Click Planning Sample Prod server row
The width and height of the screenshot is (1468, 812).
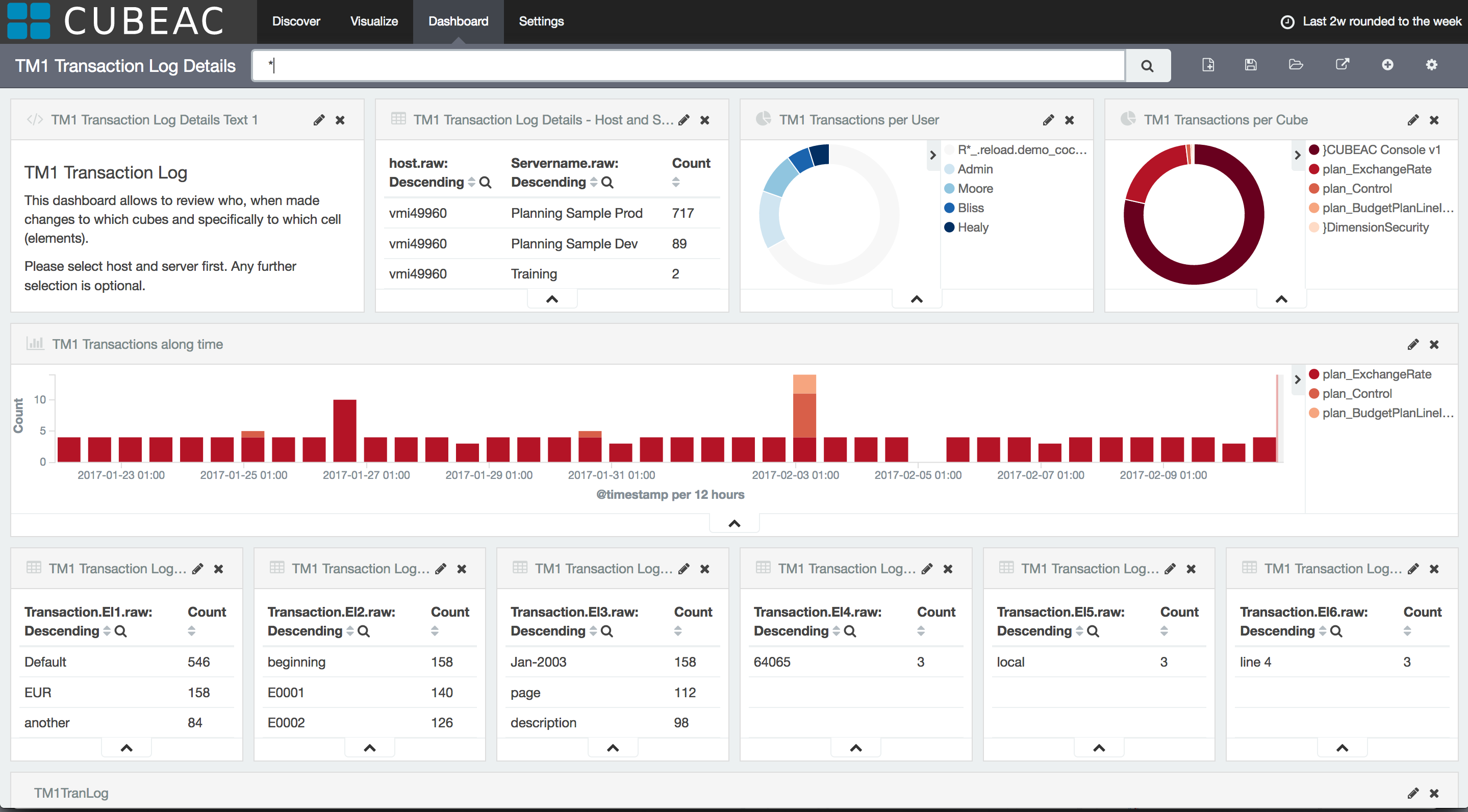pos(551,213)
